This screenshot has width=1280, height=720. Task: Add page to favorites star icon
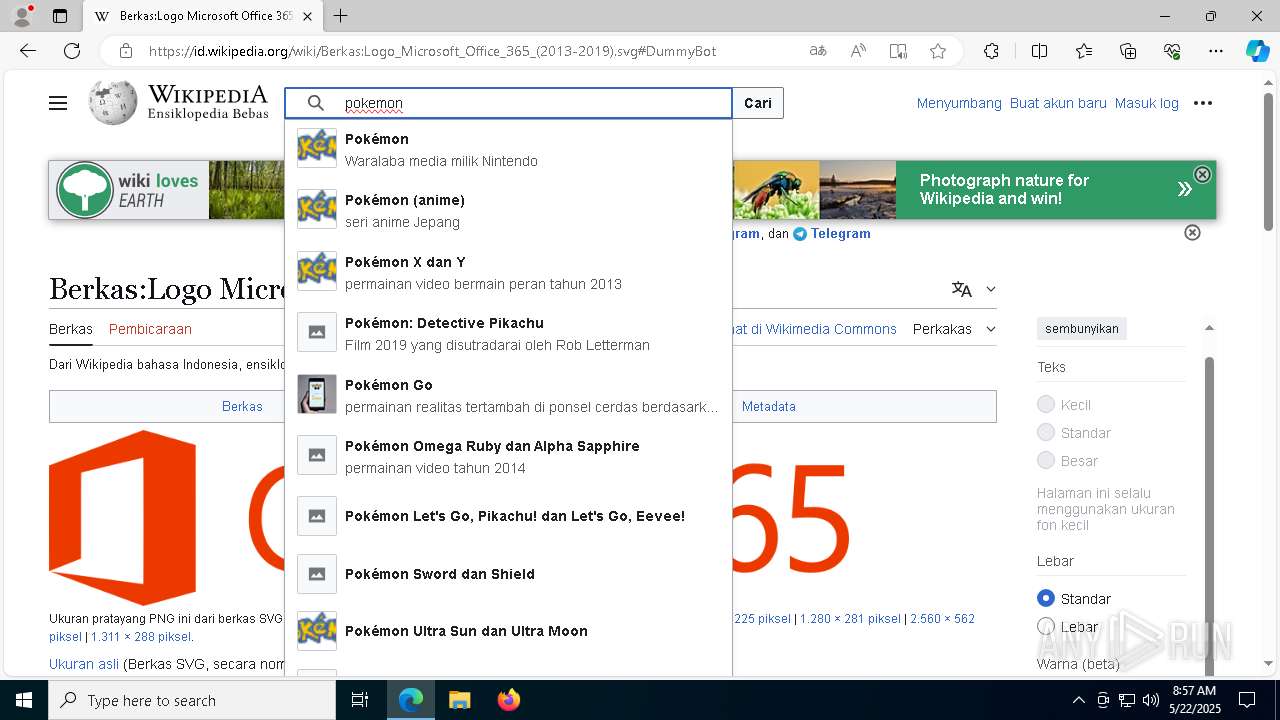(x=938, y=51)
